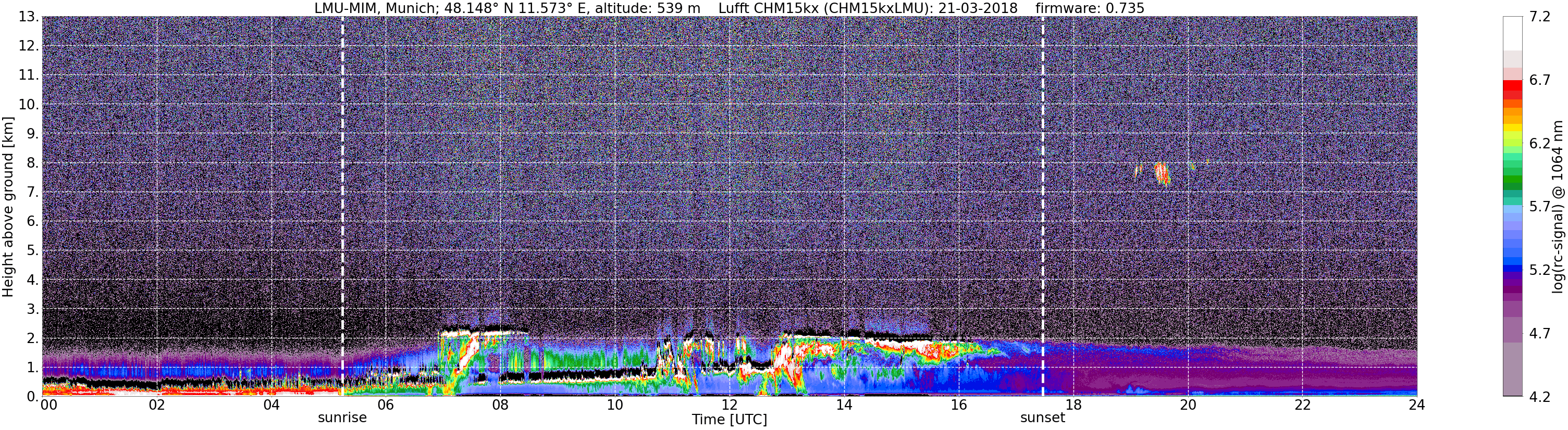Click the x-axis tick label '06'
This screenshot has width=1568, height=430.
[x=386, y=405]
